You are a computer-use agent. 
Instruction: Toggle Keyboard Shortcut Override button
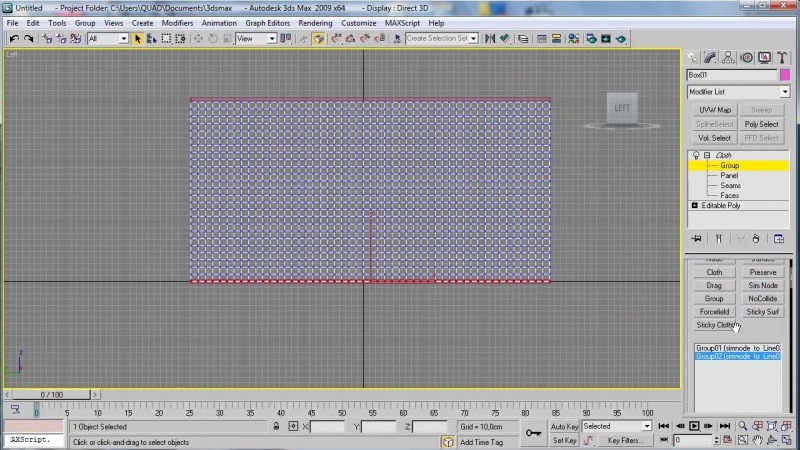pos(319,39)
